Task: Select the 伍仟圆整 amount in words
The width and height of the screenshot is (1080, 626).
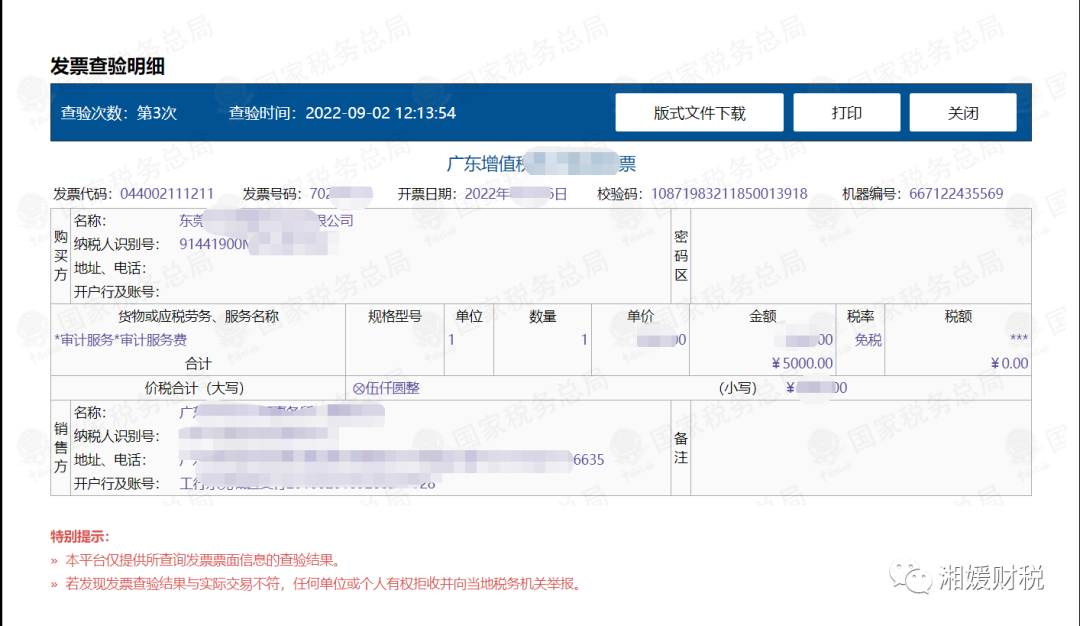Action: 386,388
